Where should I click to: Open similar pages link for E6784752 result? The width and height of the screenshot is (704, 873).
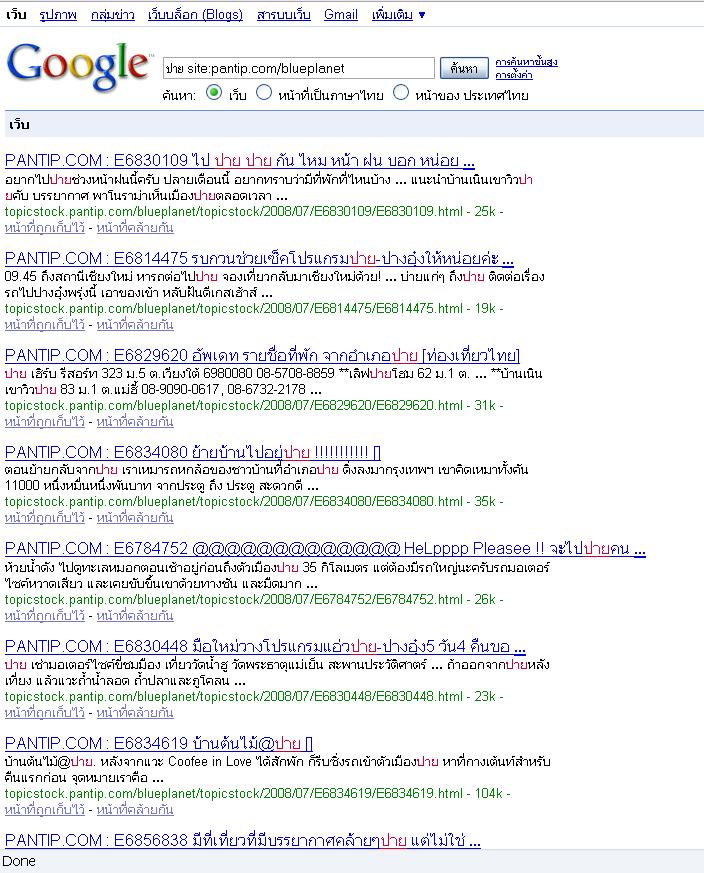coord(135,616)
